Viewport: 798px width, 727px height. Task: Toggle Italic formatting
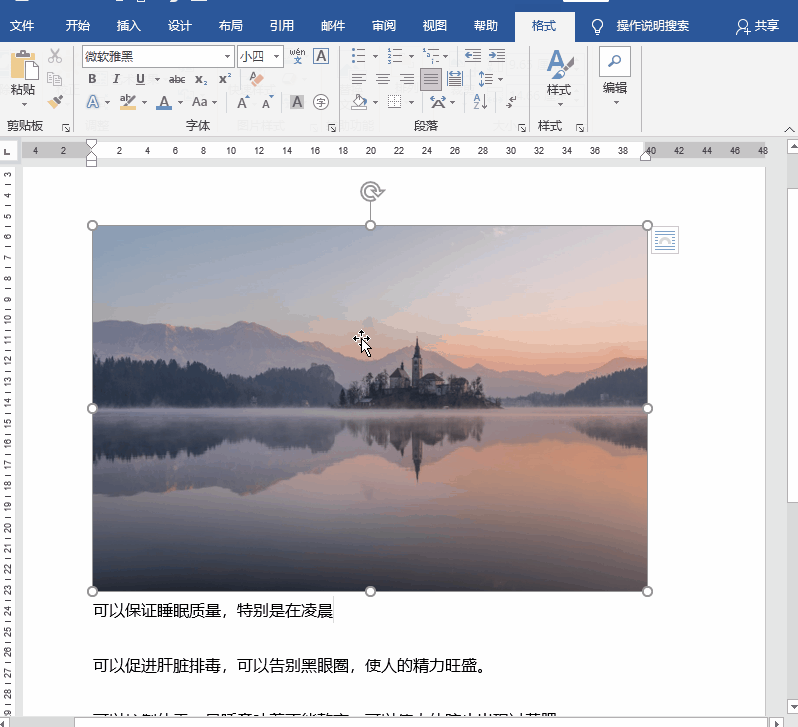click(x=116, y=79)
